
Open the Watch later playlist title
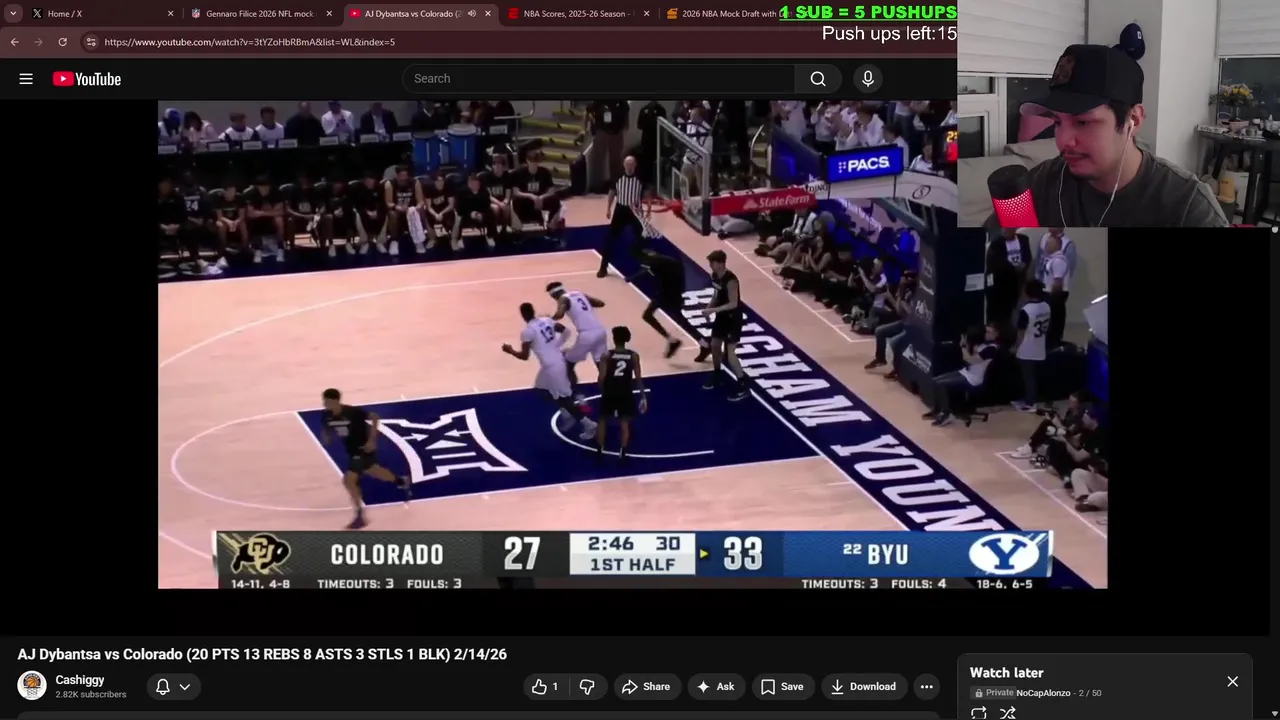(1006, 673)
